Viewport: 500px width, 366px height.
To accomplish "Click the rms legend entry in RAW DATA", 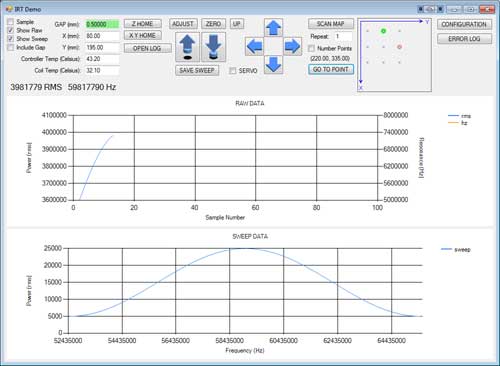I will coord(460,116).
